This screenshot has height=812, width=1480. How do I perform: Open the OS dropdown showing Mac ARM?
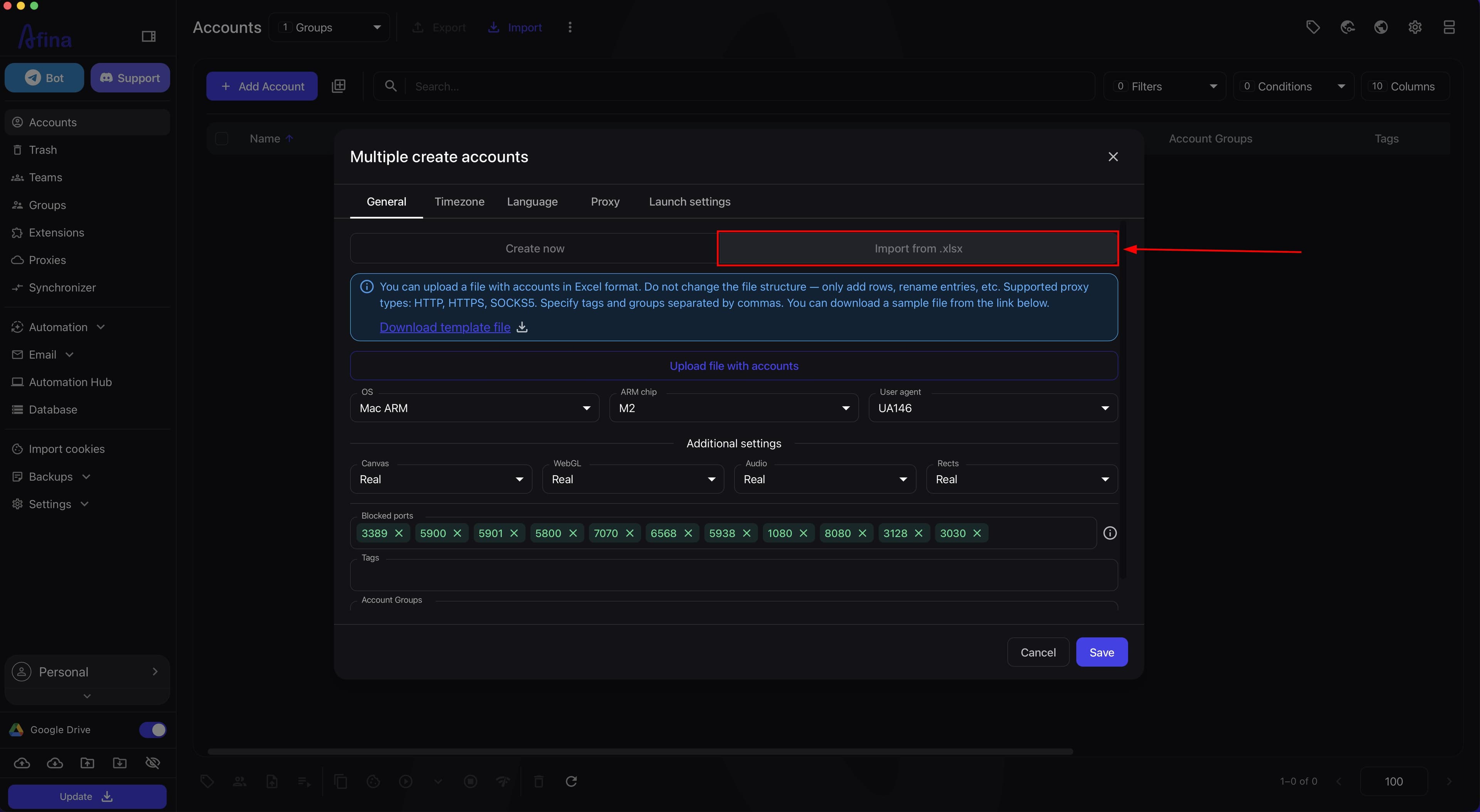pyautogui.click(x=474, y=408)
